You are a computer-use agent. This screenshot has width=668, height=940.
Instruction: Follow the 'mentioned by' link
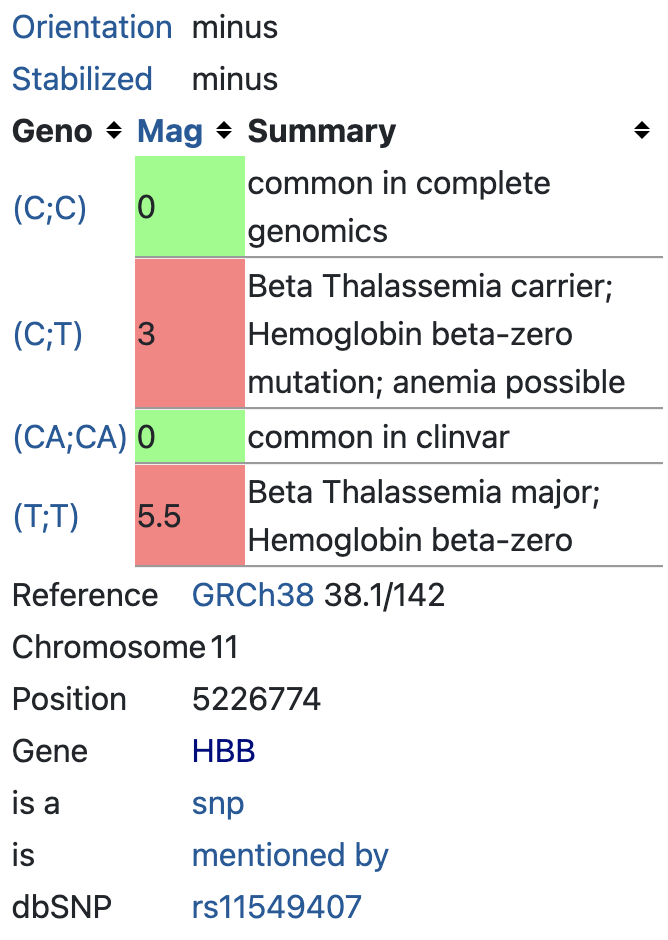(290, 855)
